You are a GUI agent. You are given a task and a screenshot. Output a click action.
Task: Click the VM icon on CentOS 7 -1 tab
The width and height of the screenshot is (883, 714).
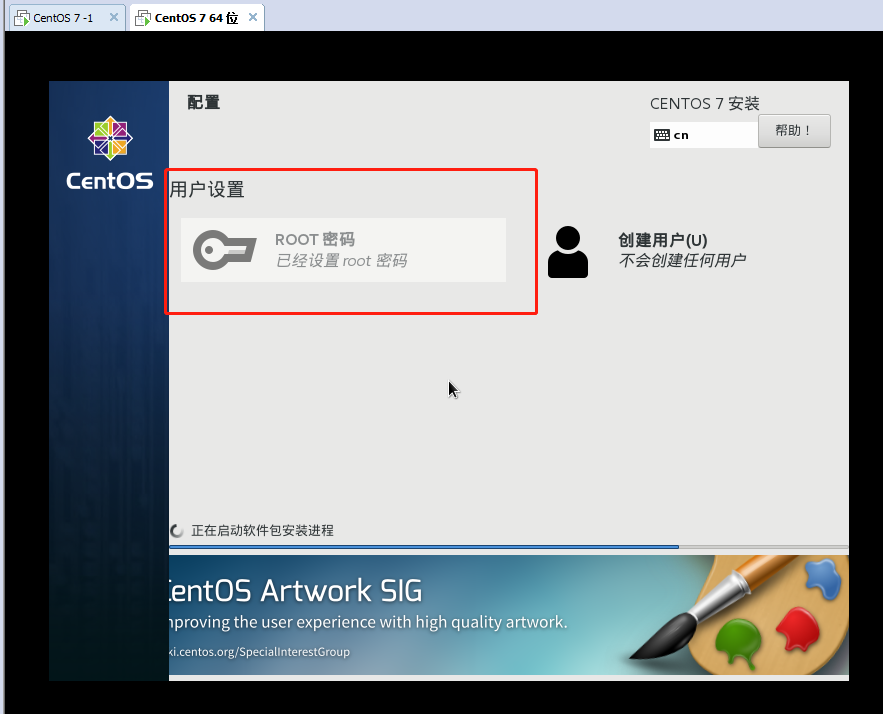22,18
